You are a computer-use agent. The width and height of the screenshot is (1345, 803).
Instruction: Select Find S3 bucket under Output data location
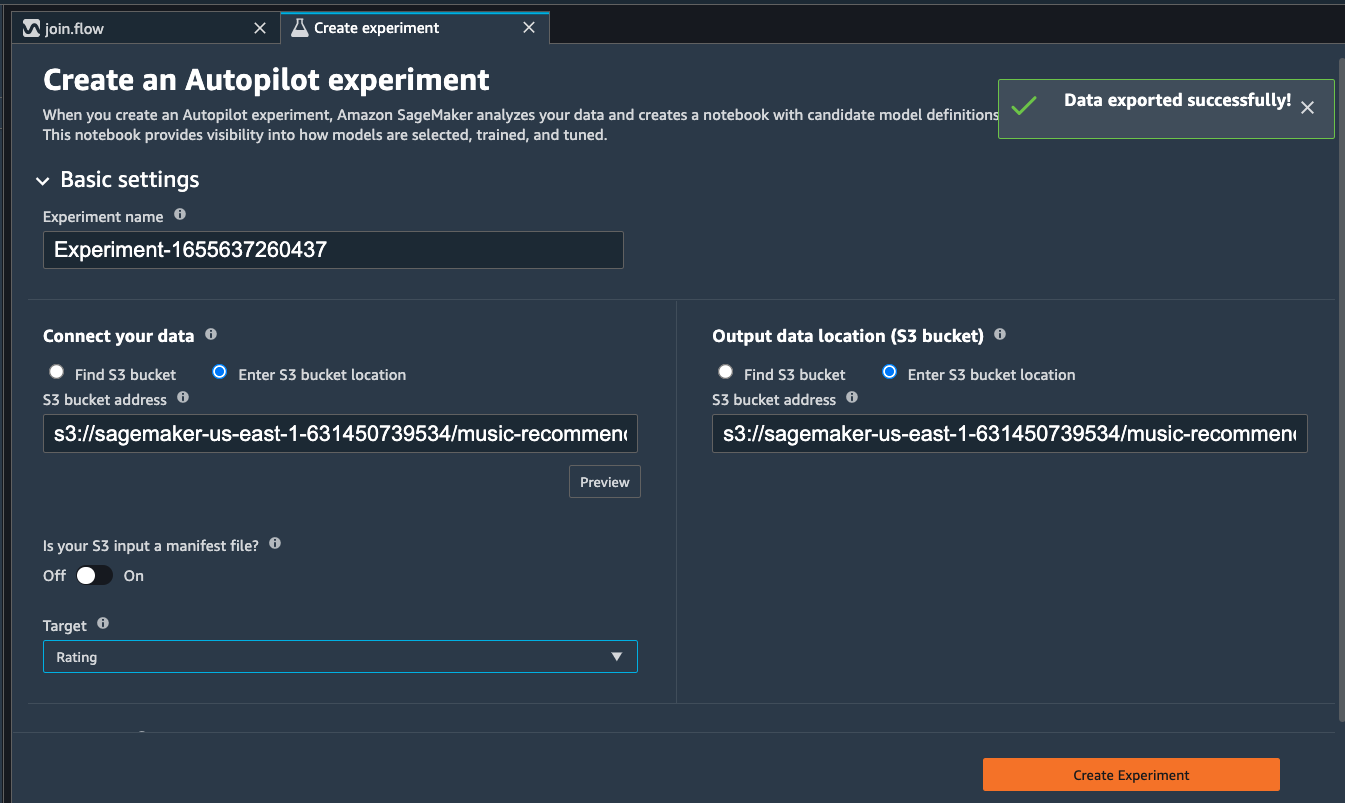click(725, 373)
